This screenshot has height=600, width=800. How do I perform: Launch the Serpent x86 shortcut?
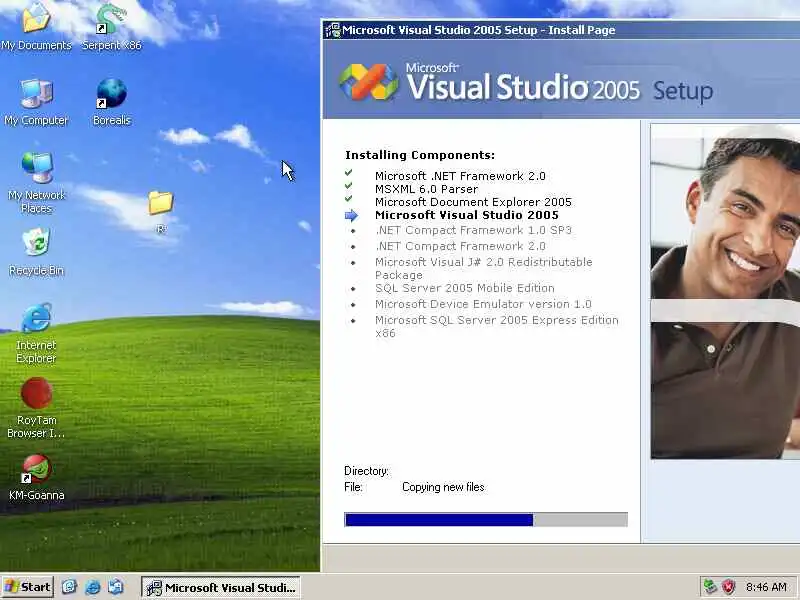[x=111, y=26]
